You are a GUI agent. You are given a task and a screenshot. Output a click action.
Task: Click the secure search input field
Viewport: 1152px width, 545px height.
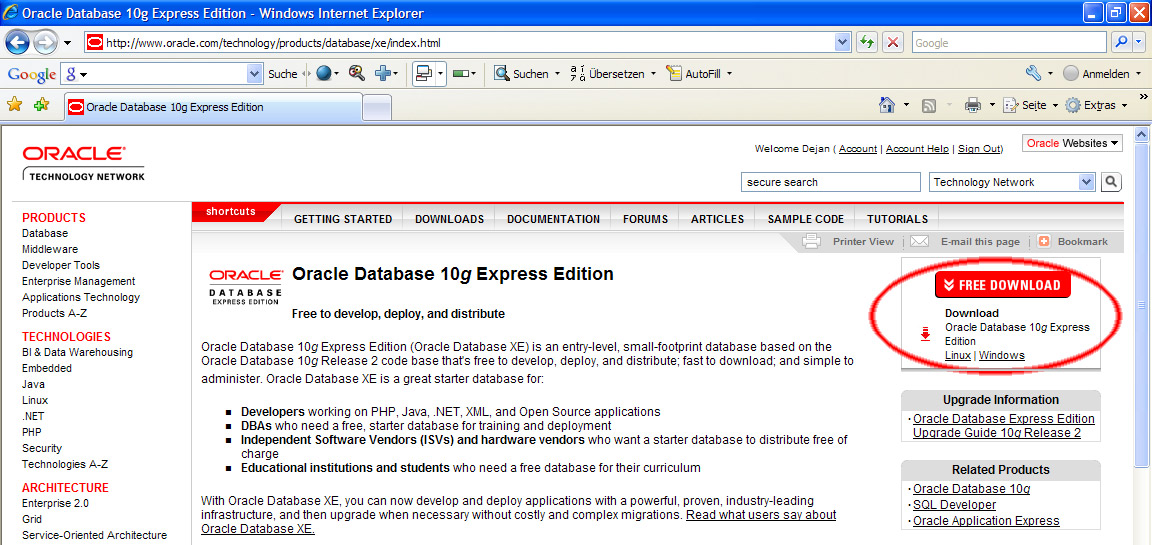coord(830,182)
